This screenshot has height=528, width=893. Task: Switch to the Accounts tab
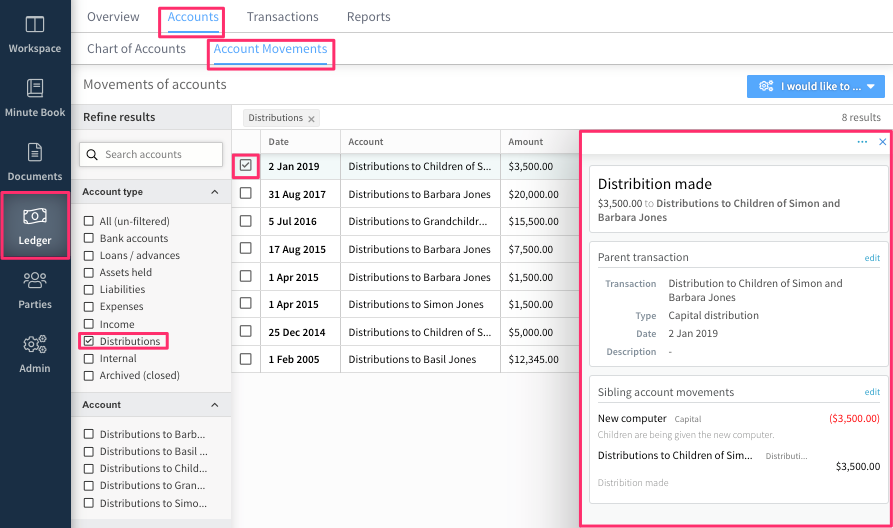click(x=192, y=17)
